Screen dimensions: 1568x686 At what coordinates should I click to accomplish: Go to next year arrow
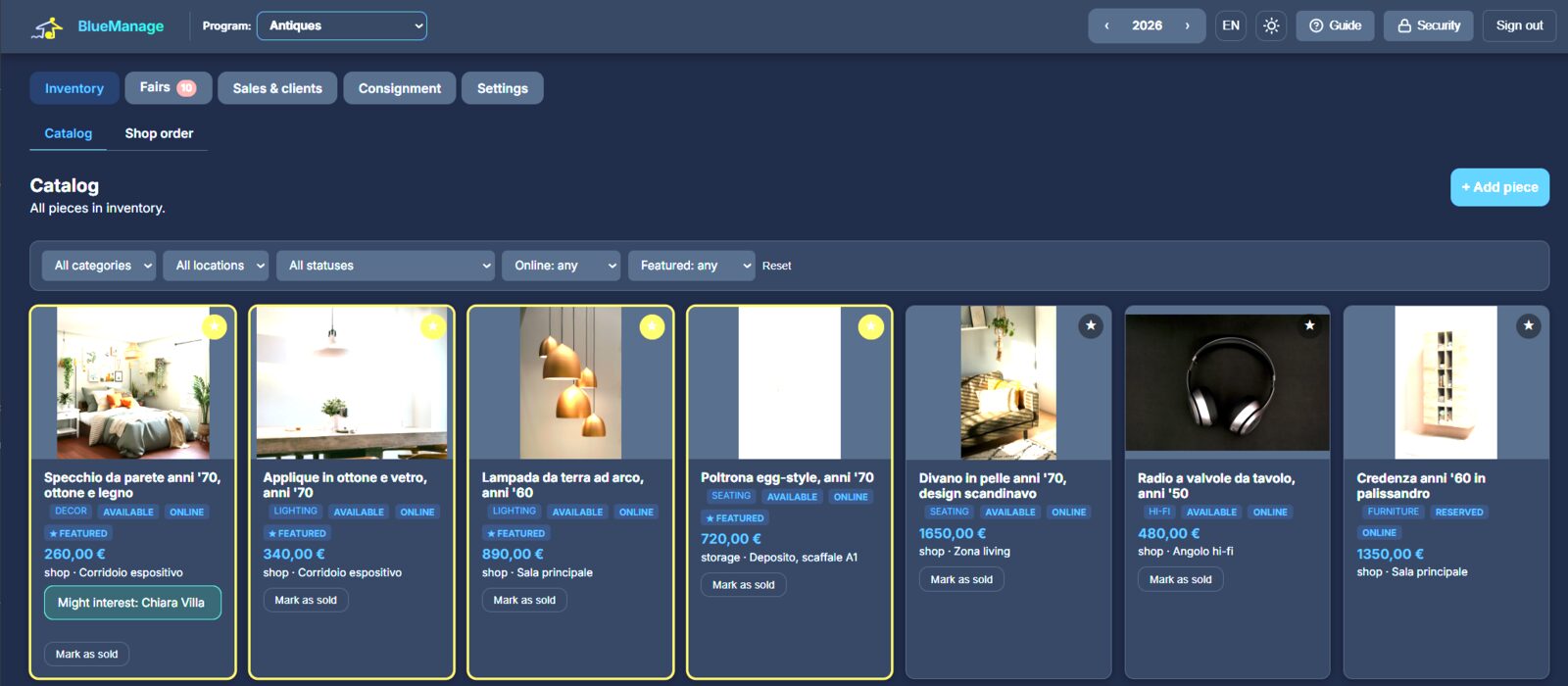[x=1187, y=26]
